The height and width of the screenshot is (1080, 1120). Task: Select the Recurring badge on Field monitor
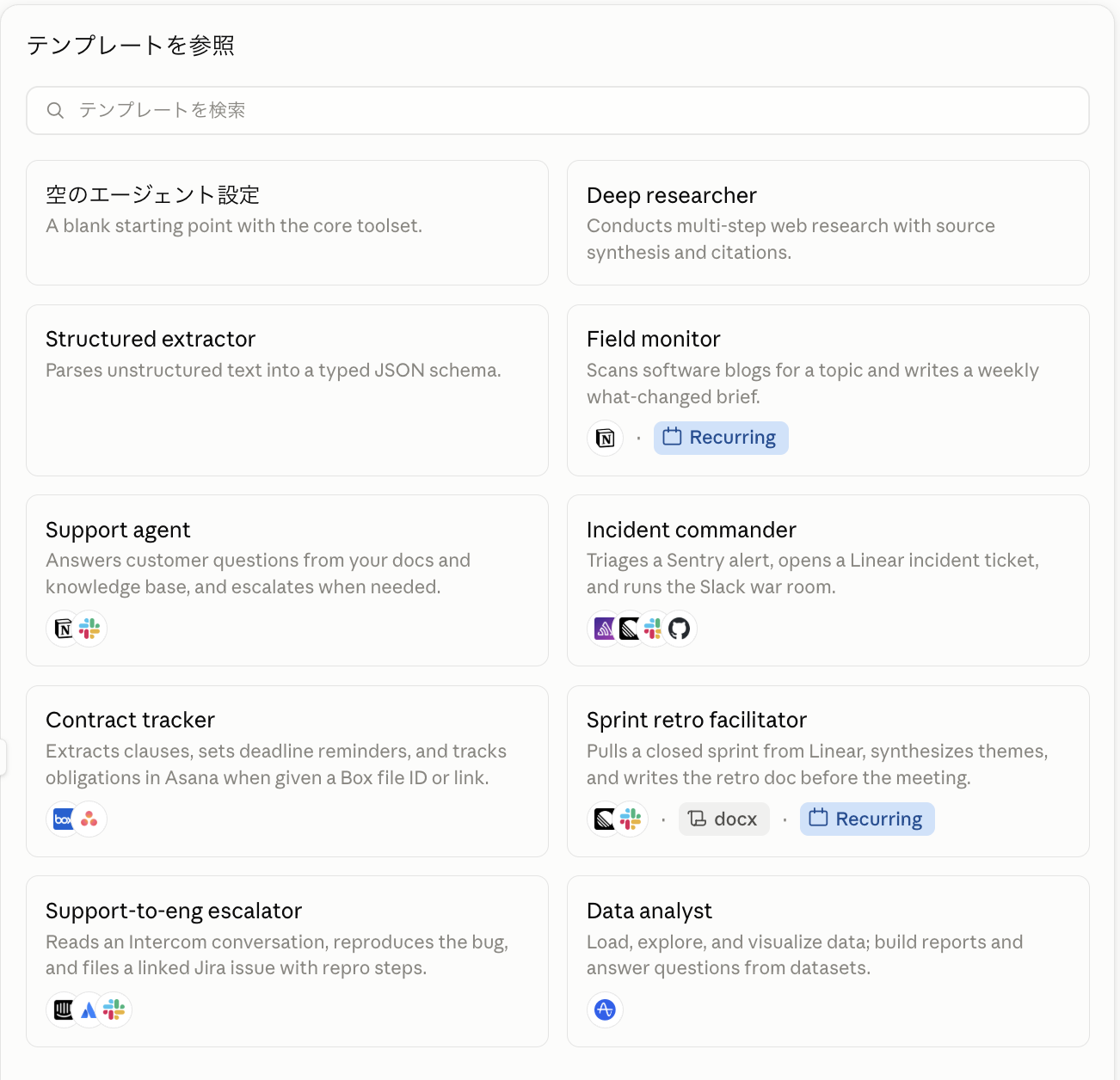[721, 438]
